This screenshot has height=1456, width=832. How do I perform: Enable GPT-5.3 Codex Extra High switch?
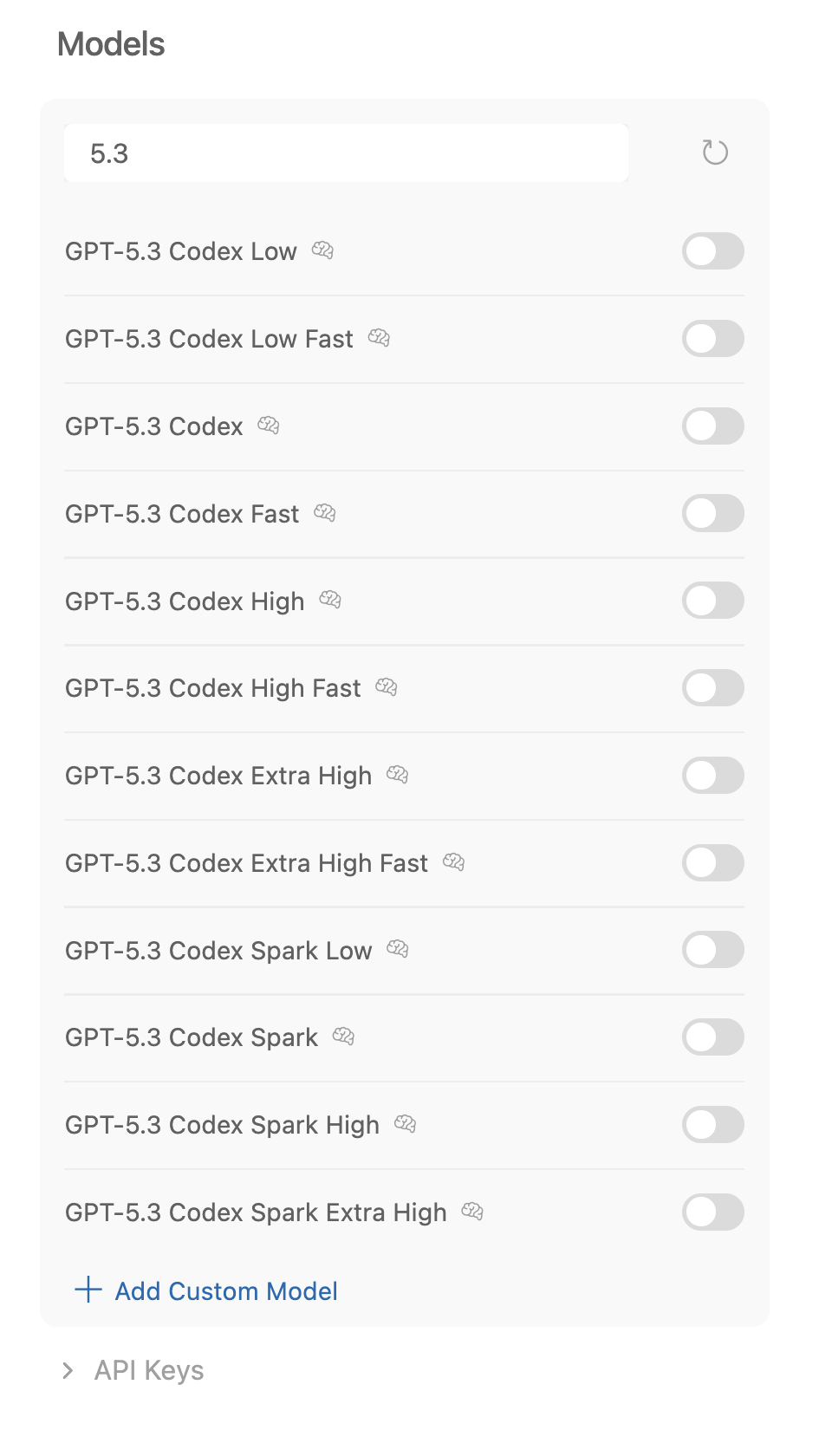tap(712, 776)
